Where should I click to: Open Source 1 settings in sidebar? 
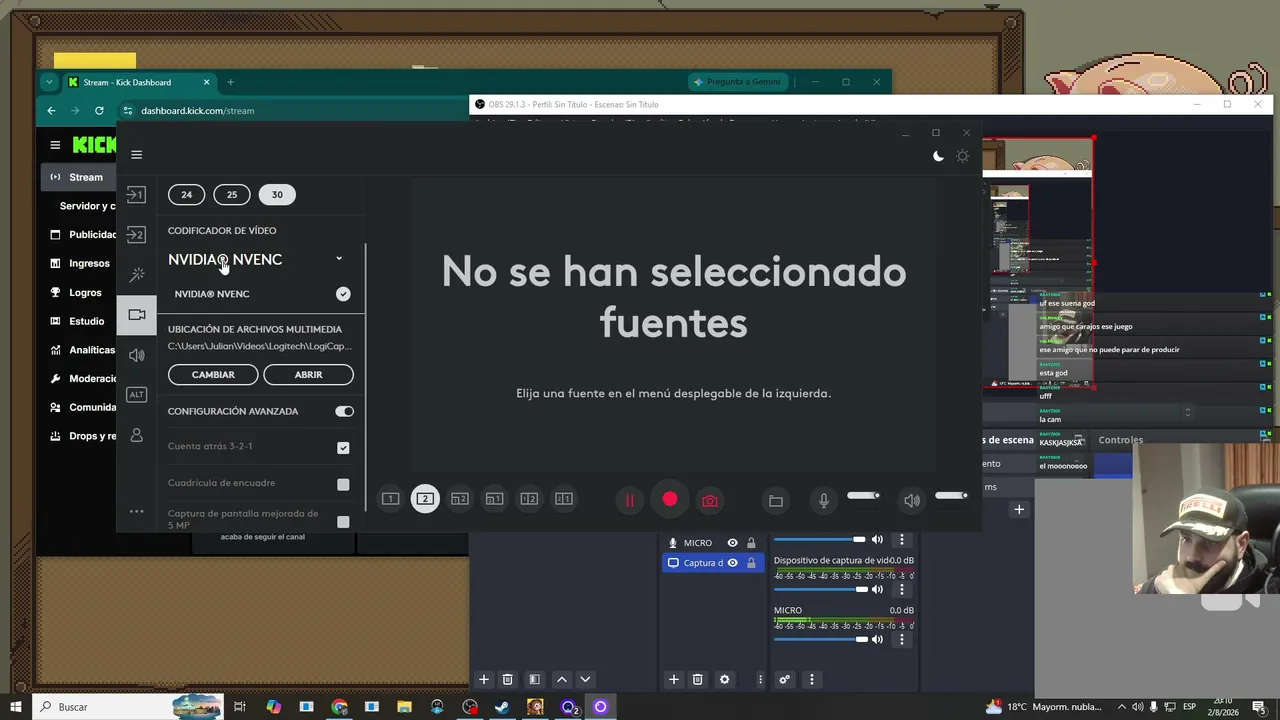(136, 195)
